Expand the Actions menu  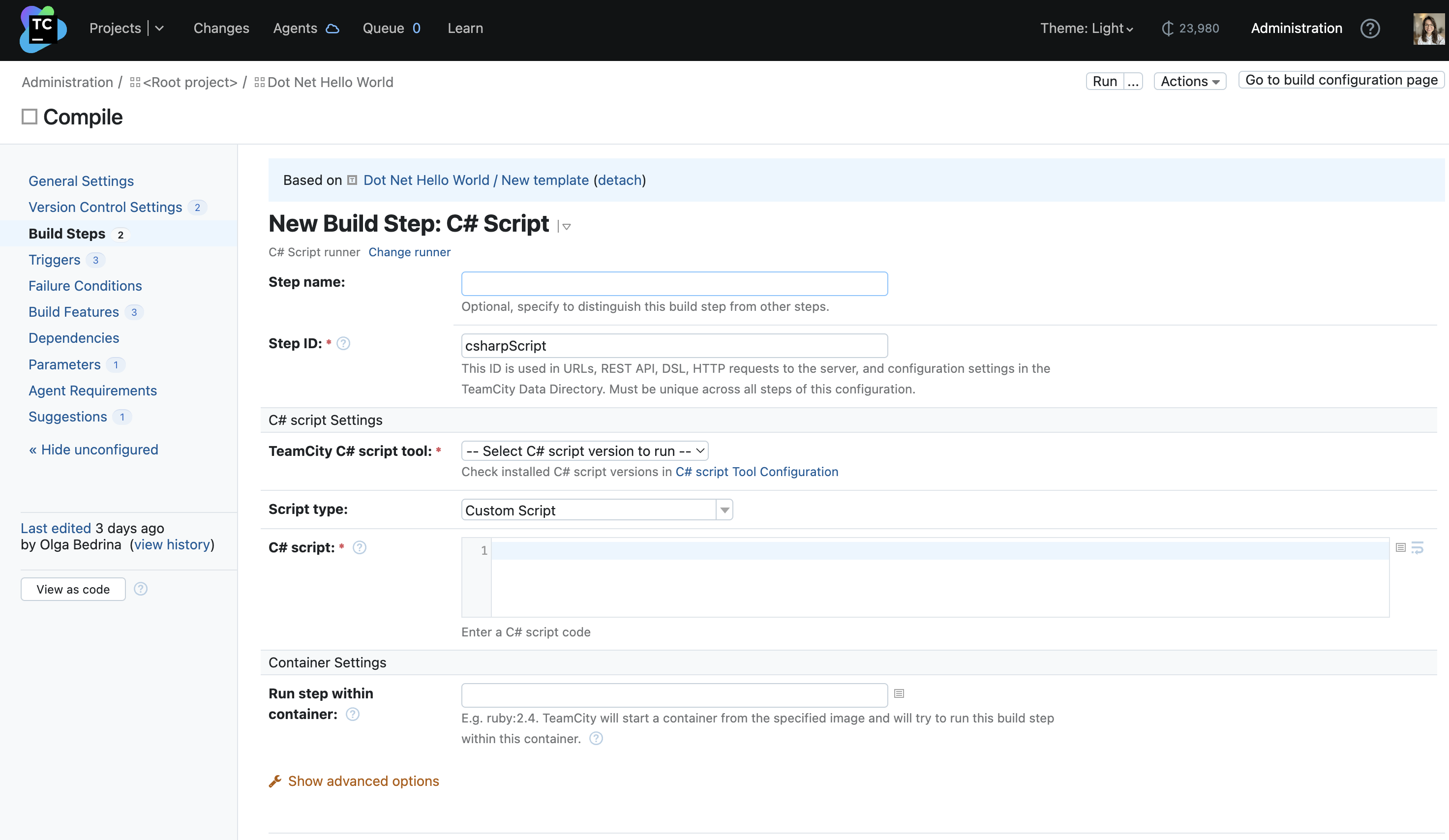coord(1190,81)
